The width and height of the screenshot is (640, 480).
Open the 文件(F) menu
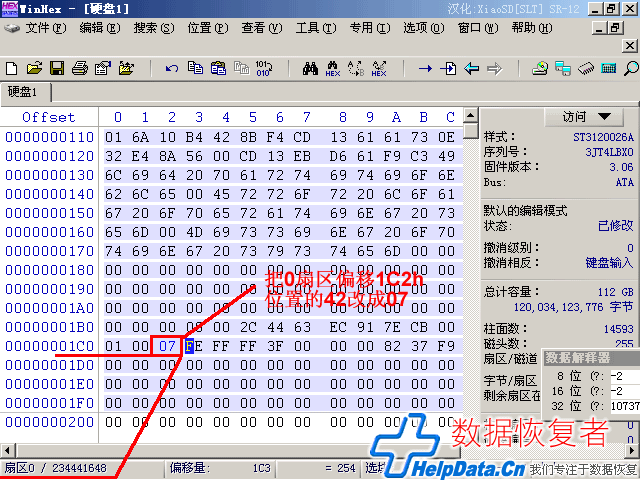click(x=45, y=28)
